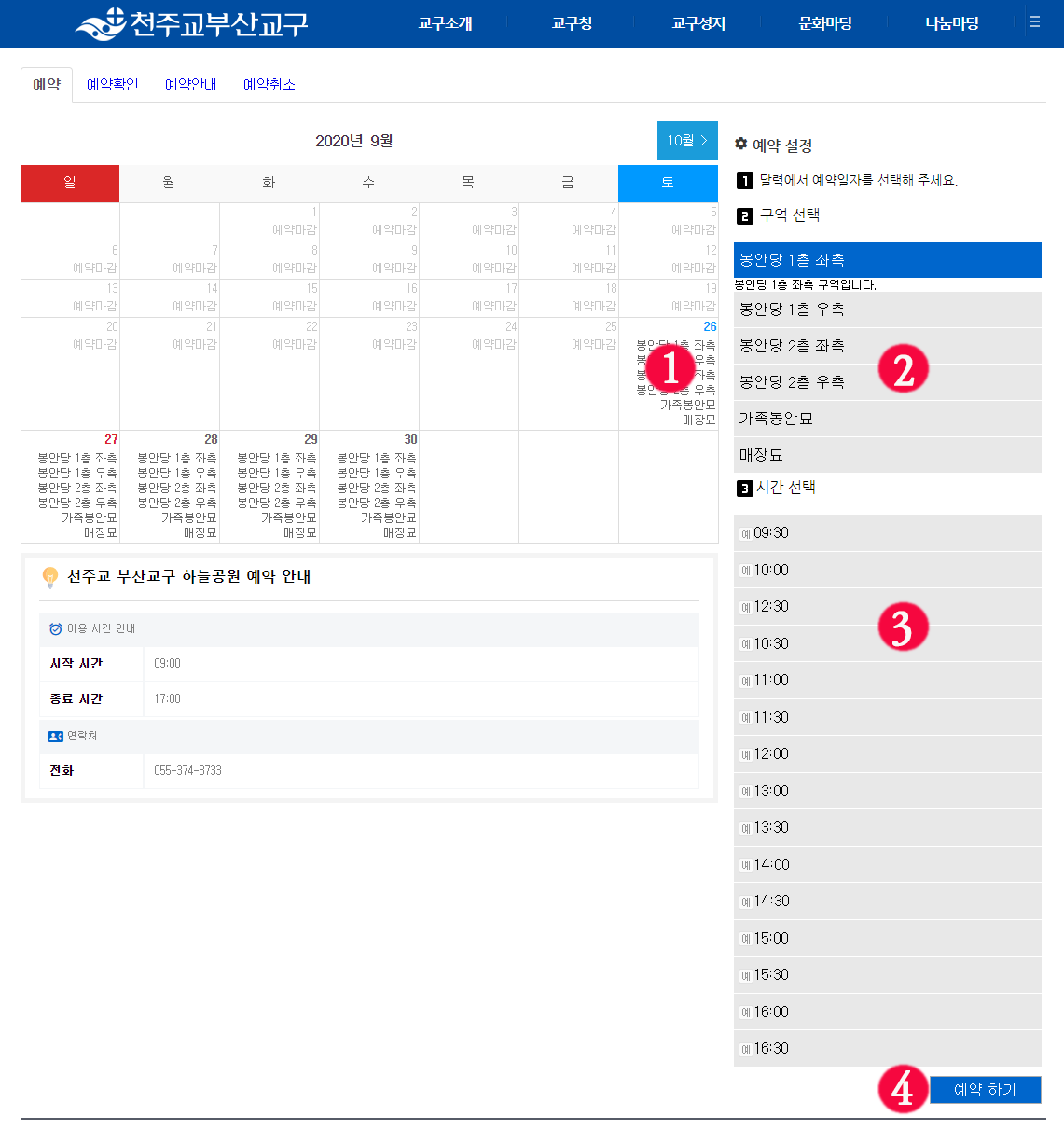Select the 09:30 time slot
This screenshot has width=1064, height=1130.
[888, 533]
